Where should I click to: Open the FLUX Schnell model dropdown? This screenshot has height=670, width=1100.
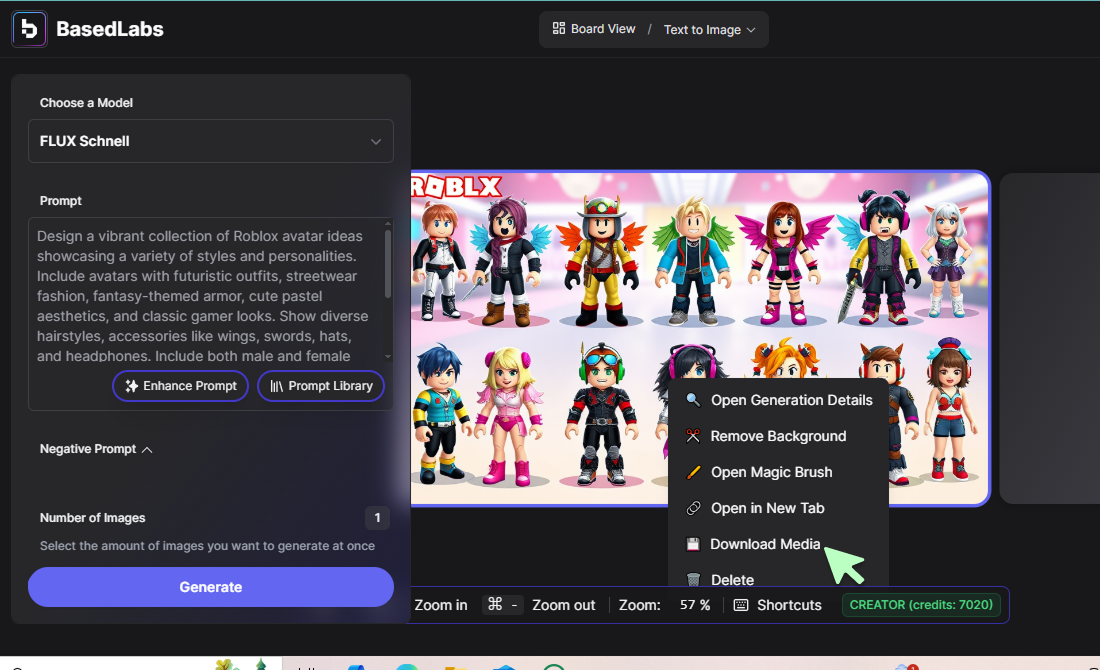click(210, 141)
